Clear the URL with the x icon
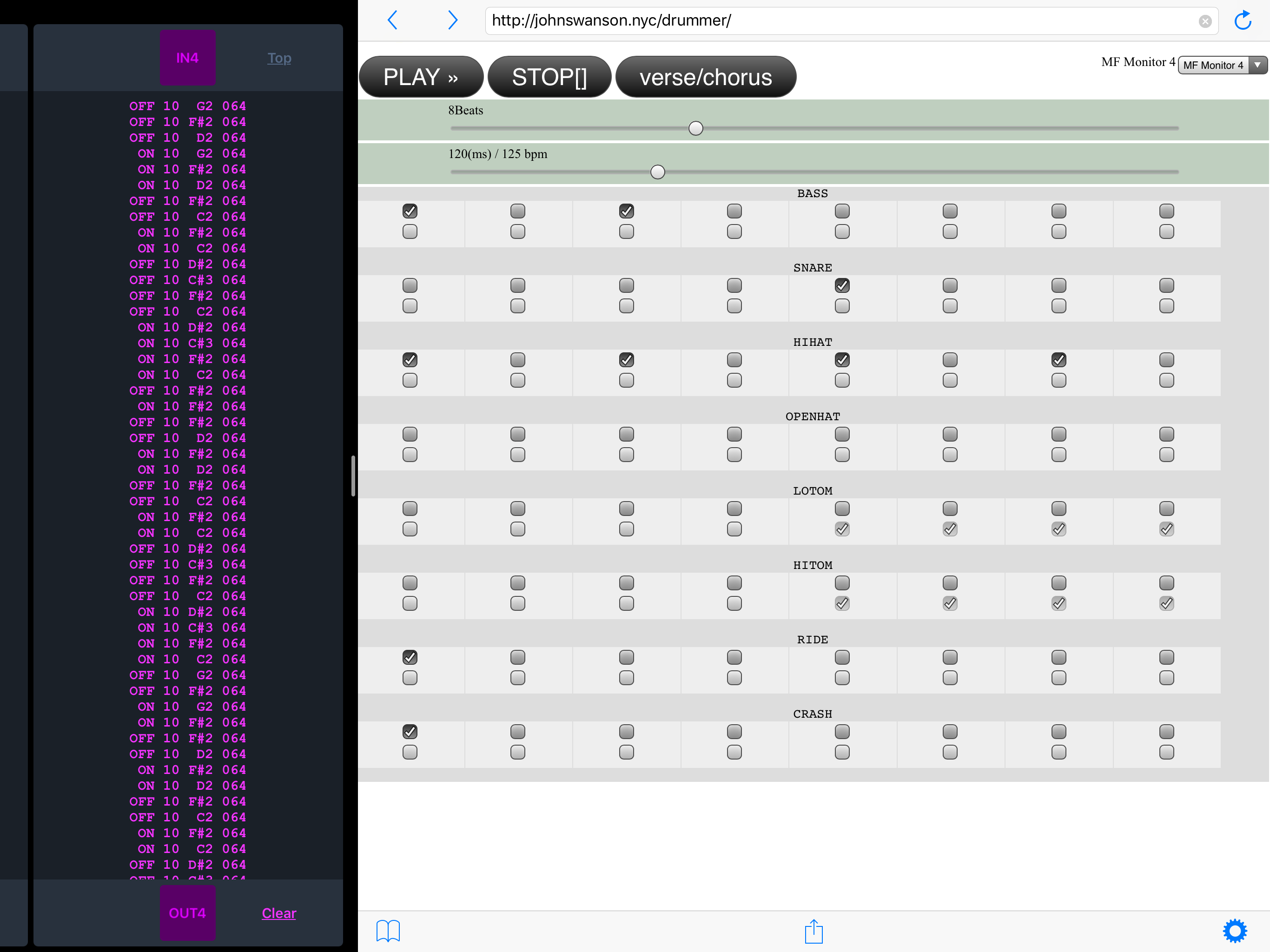 pos(1204,21)
